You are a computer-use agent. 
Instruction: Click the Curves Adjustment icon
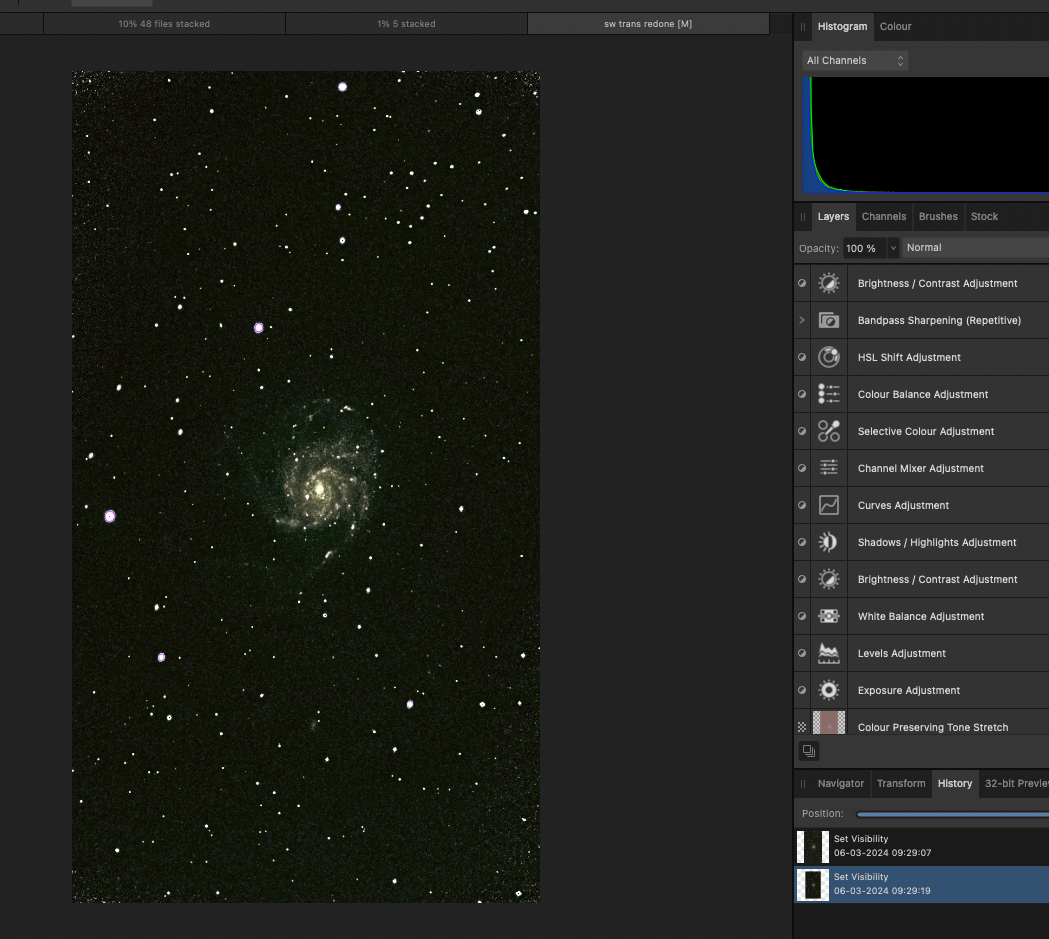click(828, 505)
